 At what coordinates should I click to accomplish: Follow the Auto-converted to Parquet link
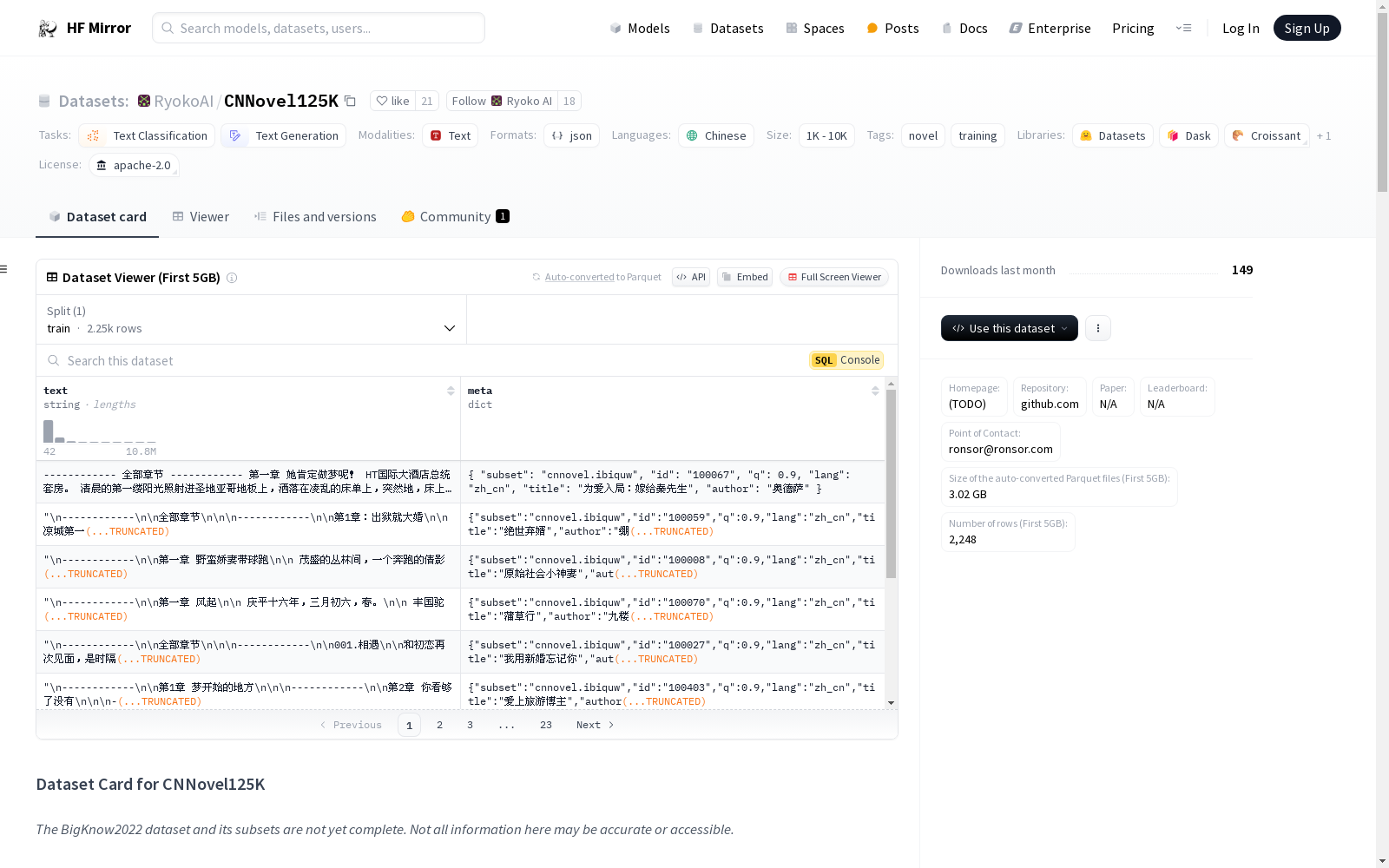[x=580, y=277]
